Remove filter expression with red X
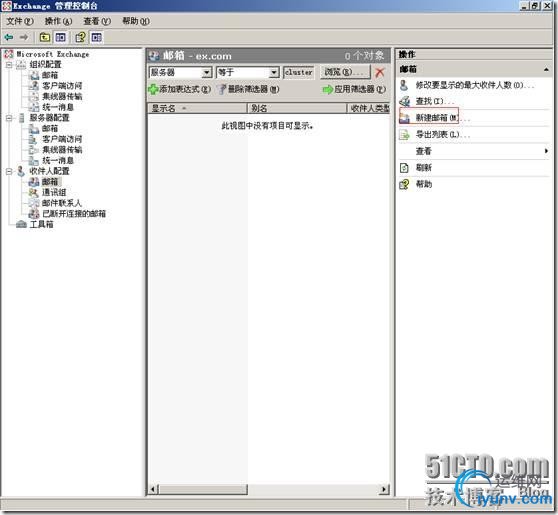This screenshot has width=558, height=515. click(x=380, y=72)
